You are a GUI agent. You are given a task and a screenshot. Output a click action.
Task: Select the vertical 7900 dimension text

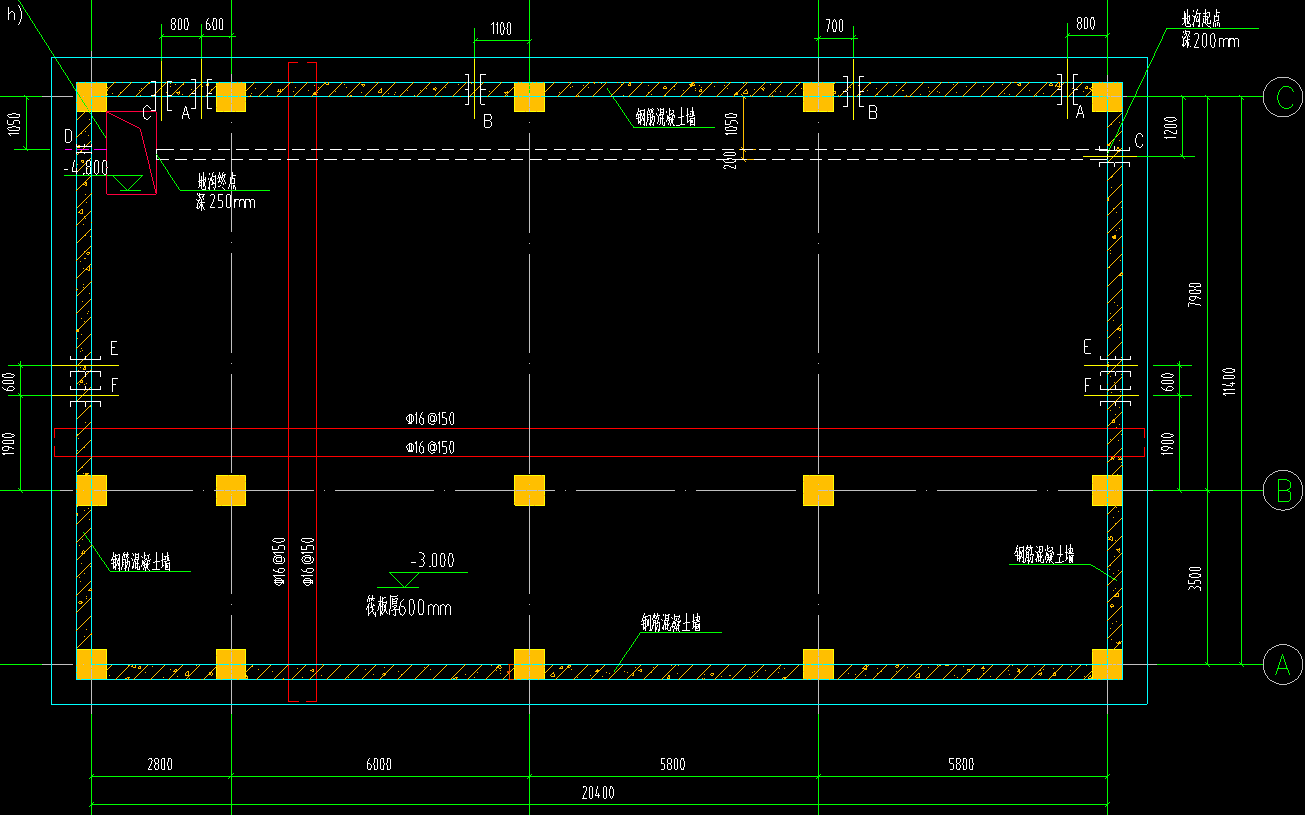tap(1195, 297)
